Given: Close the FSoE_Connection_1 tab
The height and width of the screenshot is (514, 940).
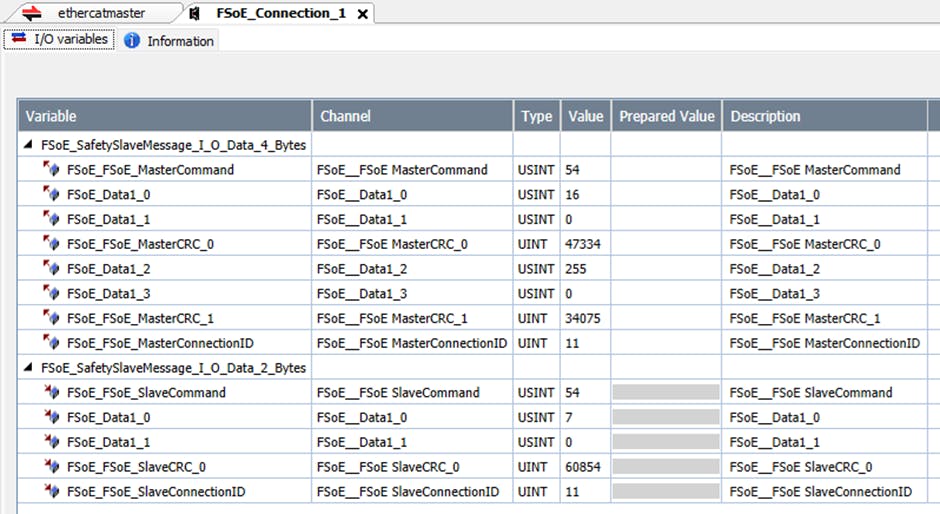Looking at the screenshot, I should (363, 14).
